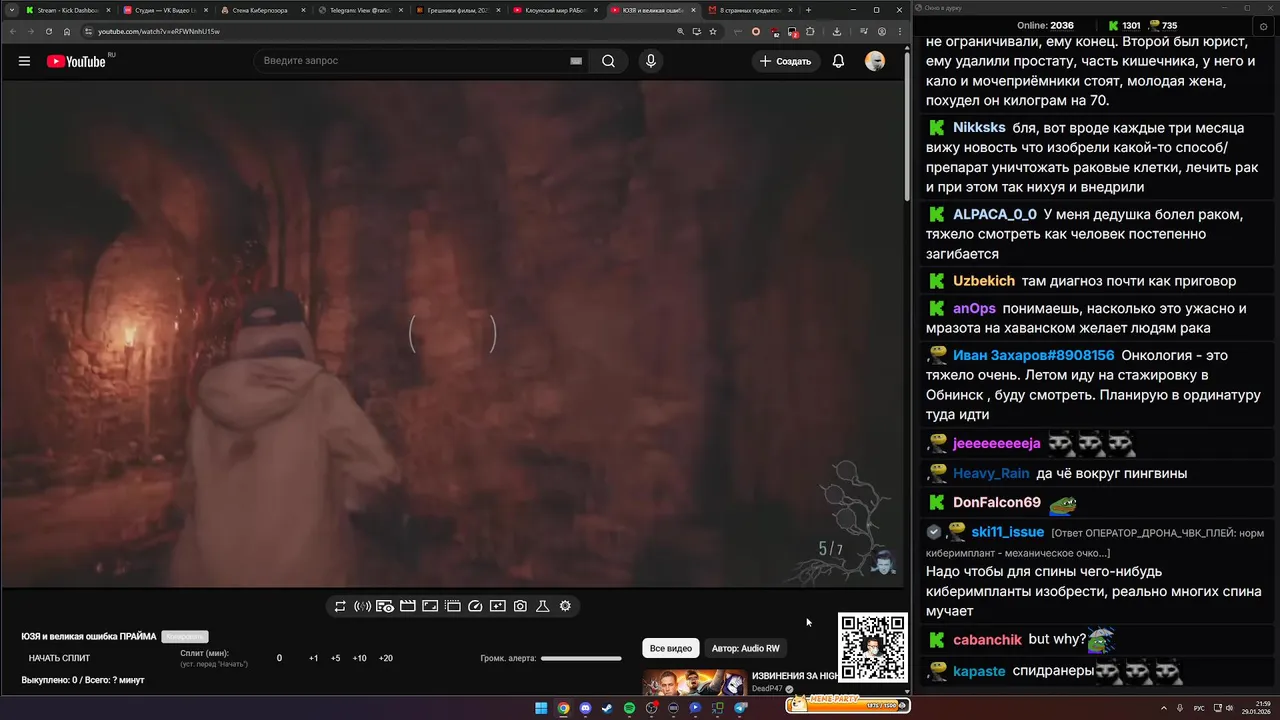This screenshot has width=1280, height=720.
Task: Go back in the Chrome browser
Action: [14, 31]
